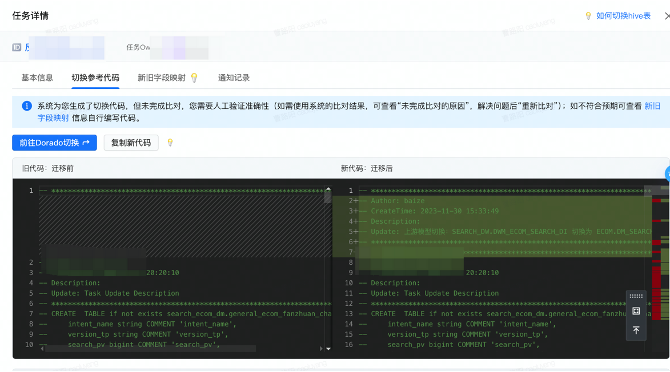Image resolution: width=670 pixels, height=372 pixels.
Task: Click line 14 intent_name string in new code
Action: pyautogui.click(x=471, y=324)
